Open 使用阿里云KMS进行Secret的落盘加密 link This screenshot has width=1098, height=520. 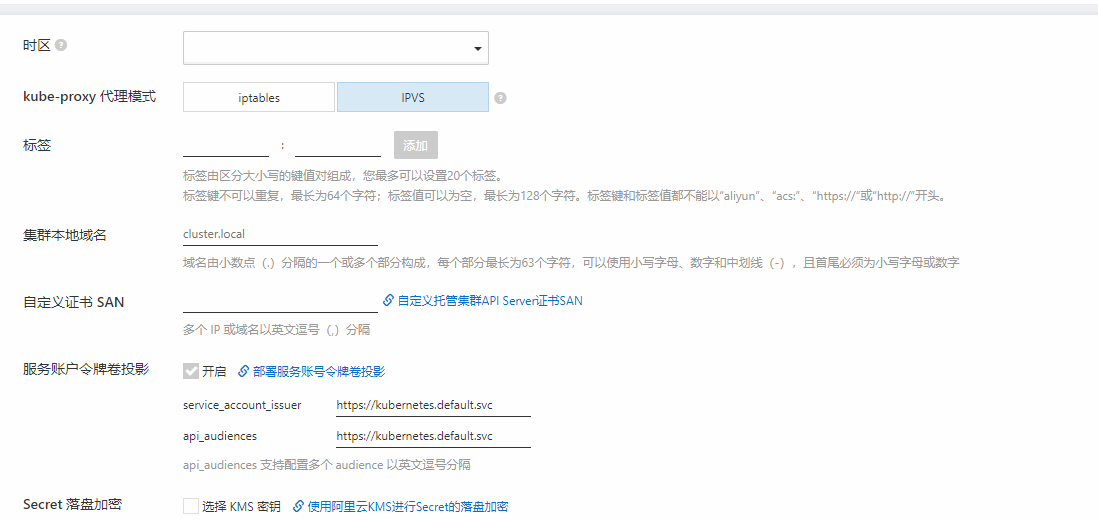pos(408,507)
